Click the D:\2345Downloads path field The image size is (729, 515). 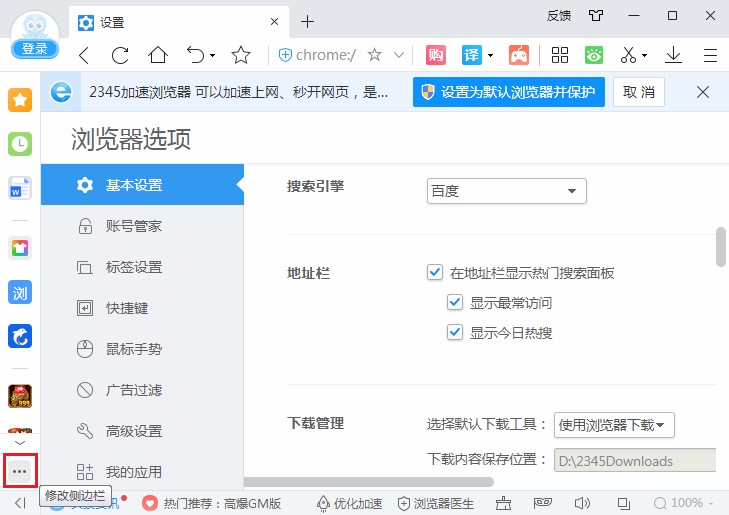[635, 461]
